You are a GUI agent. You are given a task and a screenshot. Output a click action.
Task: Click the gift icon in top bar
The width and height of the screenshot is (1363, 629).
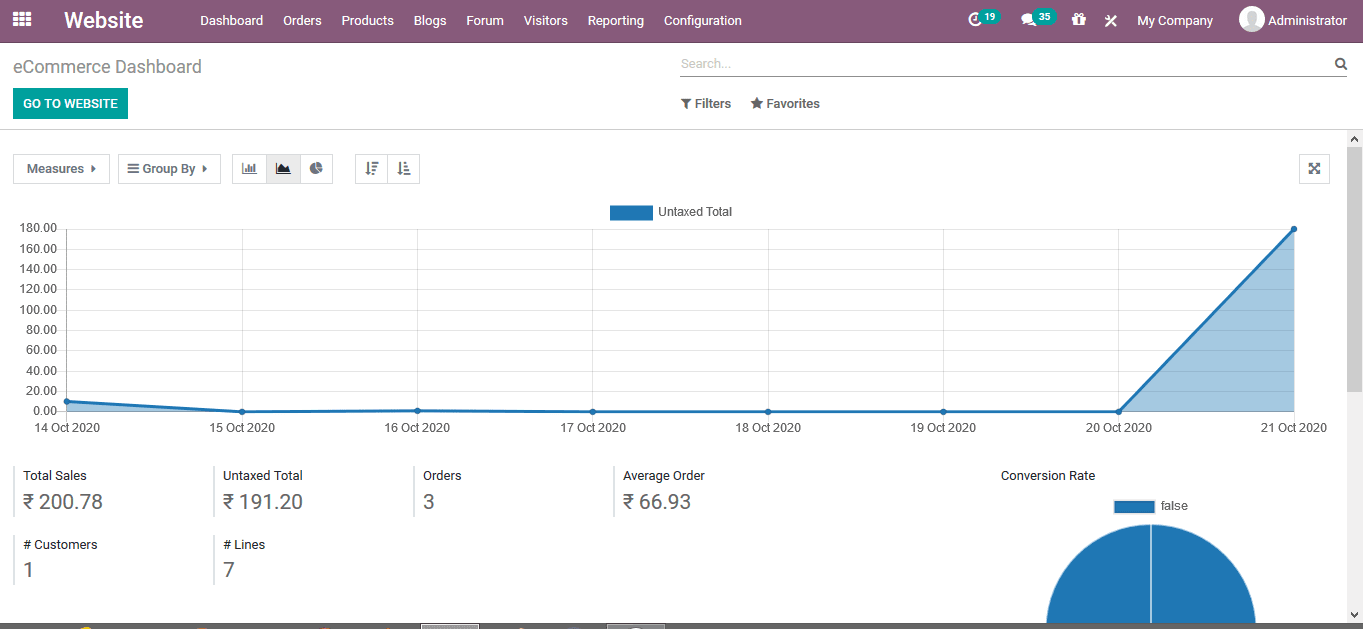click(1078, 19)
